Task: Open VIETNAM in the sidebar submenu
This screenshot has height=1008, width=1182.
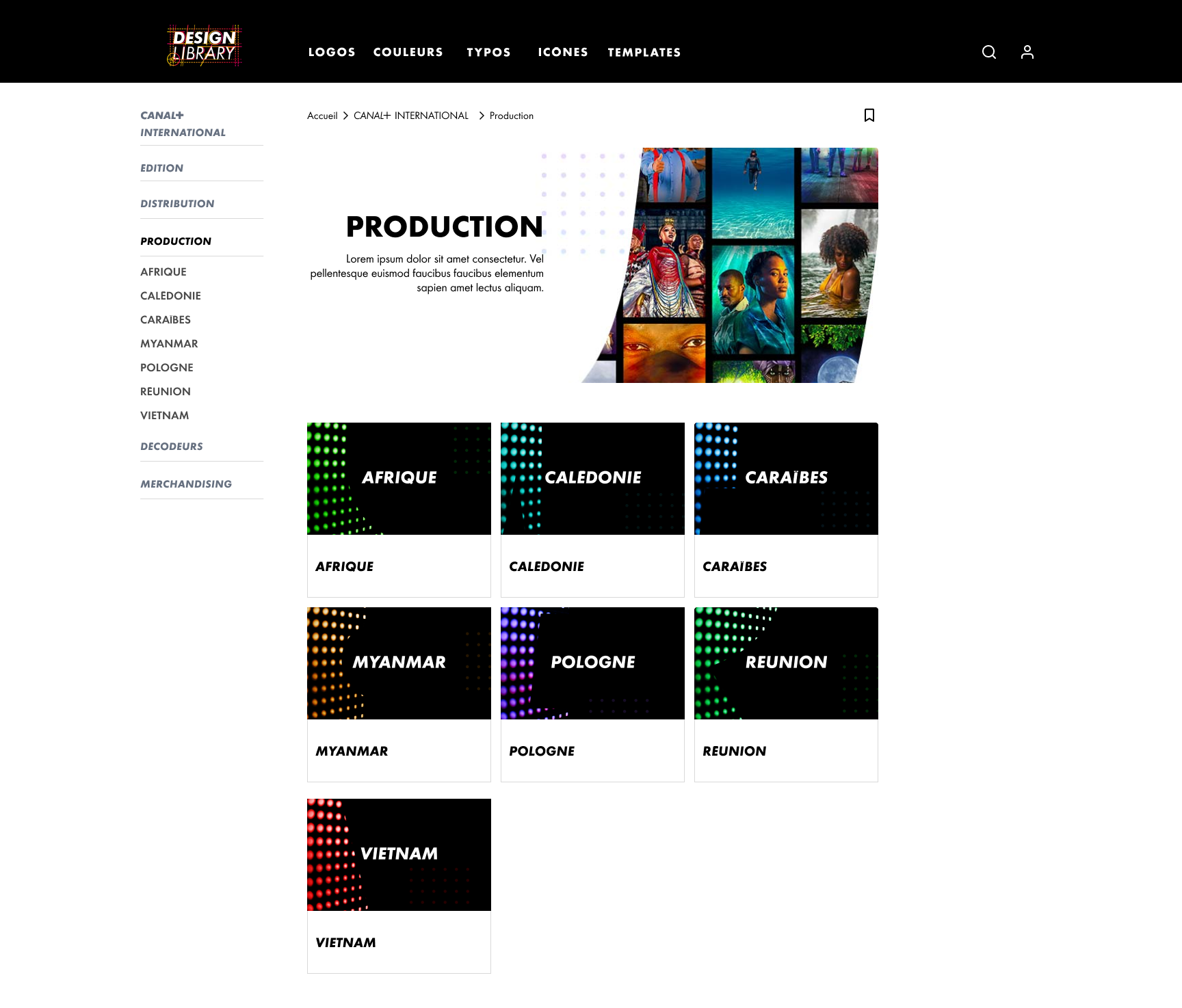Action: (165, 415)
